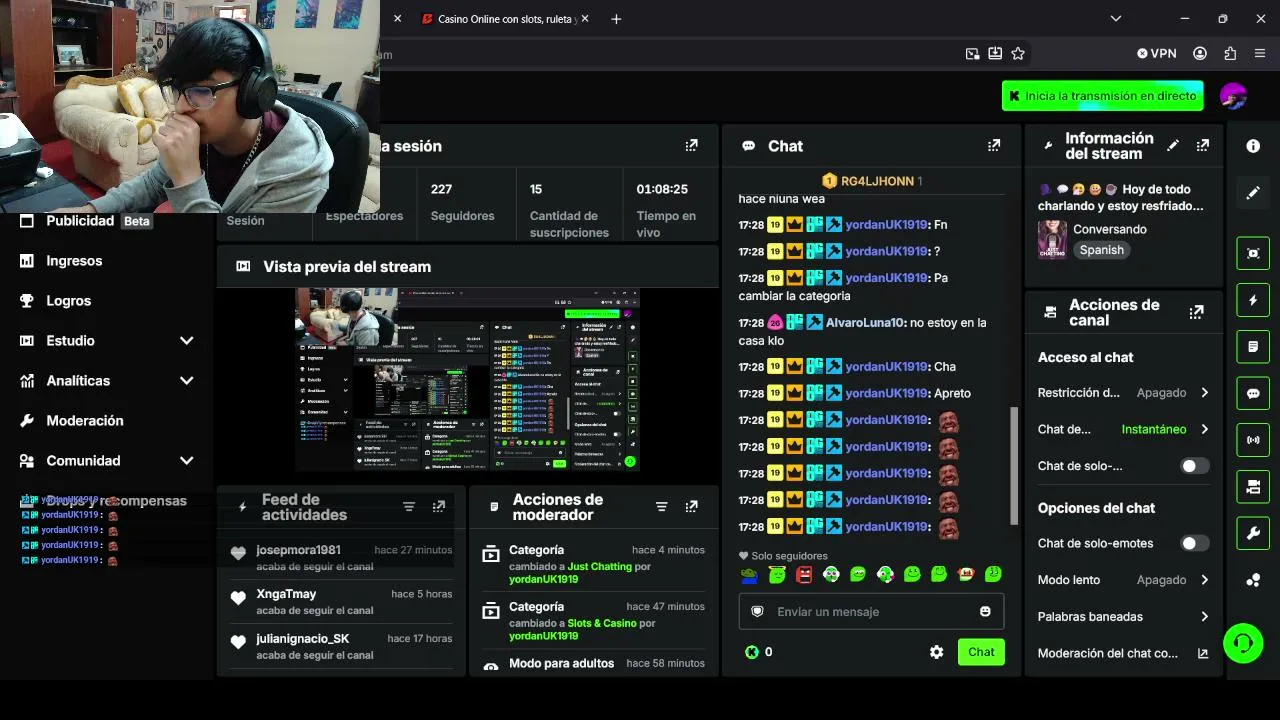
Task: Expand the Analíticas sidebar section
Action: tap(186, 381)
